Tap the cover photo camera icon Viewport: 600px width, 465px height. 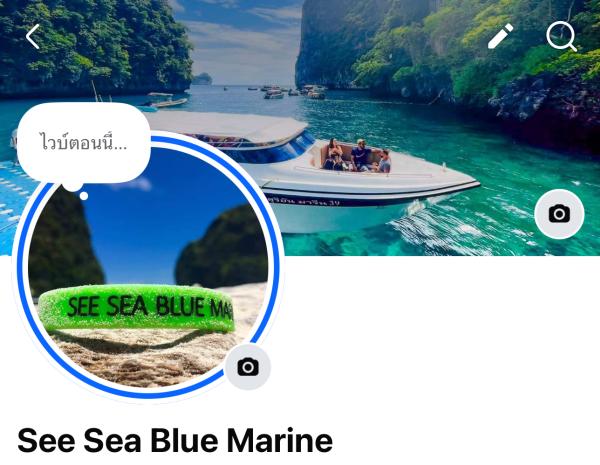(x=559, y=214)
